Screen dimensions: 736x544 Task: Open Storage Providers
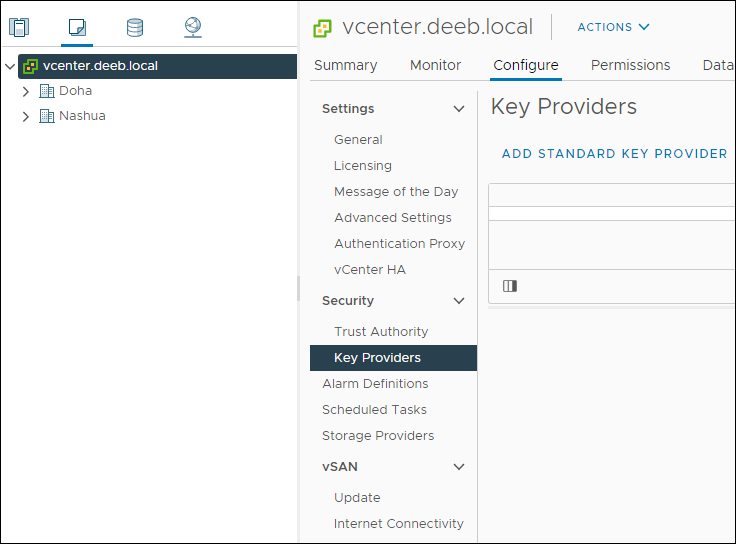[378, 436]
